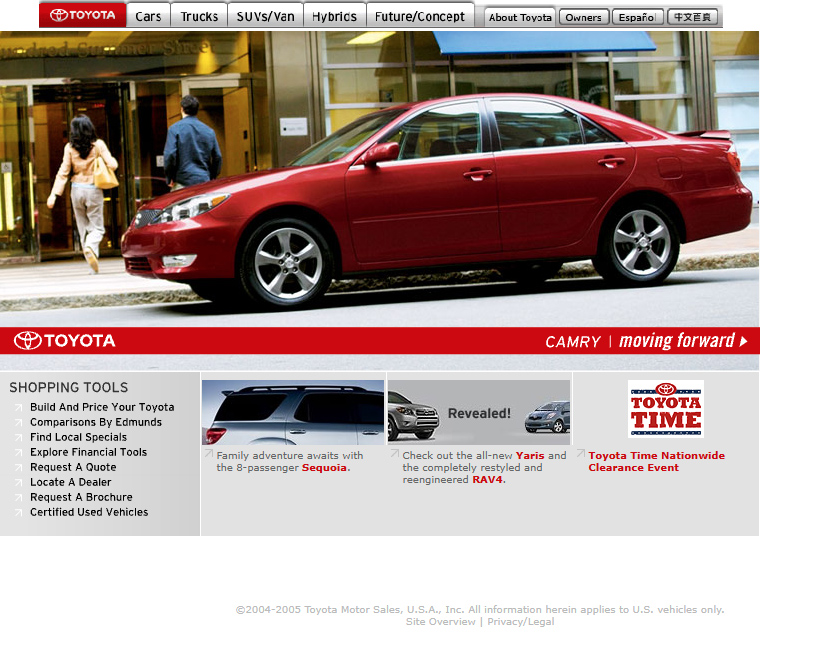Click arrow icon beside Certified Used Vehicles
Viewport: 830px width, 650px height.
(19, 512)
